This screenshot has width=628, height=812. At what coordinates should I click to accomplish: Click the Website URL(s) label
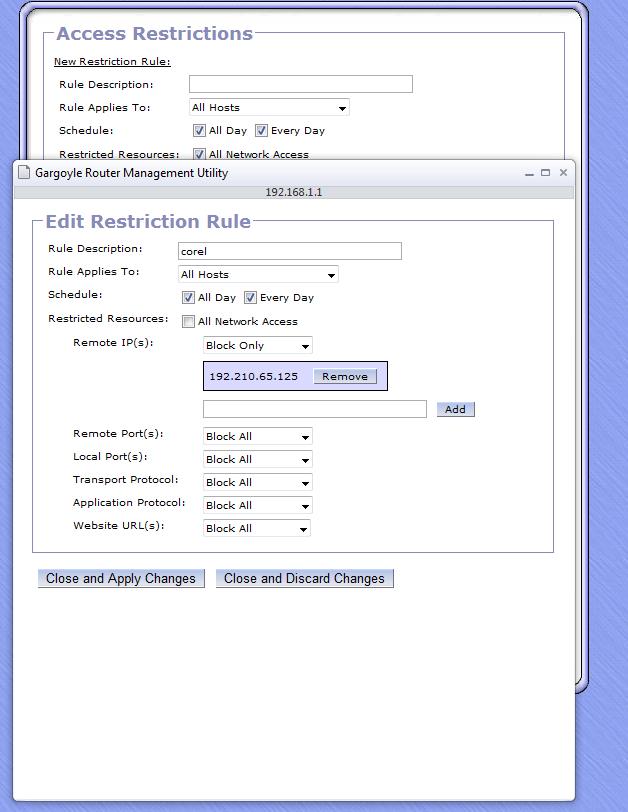coord(119,526)
